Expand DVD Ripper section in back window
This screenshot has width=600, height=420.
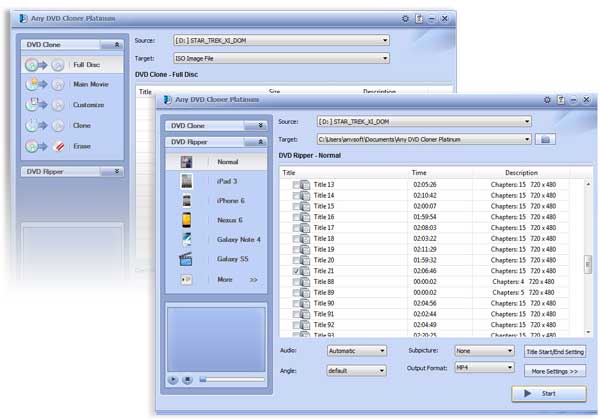click(72, 172)
